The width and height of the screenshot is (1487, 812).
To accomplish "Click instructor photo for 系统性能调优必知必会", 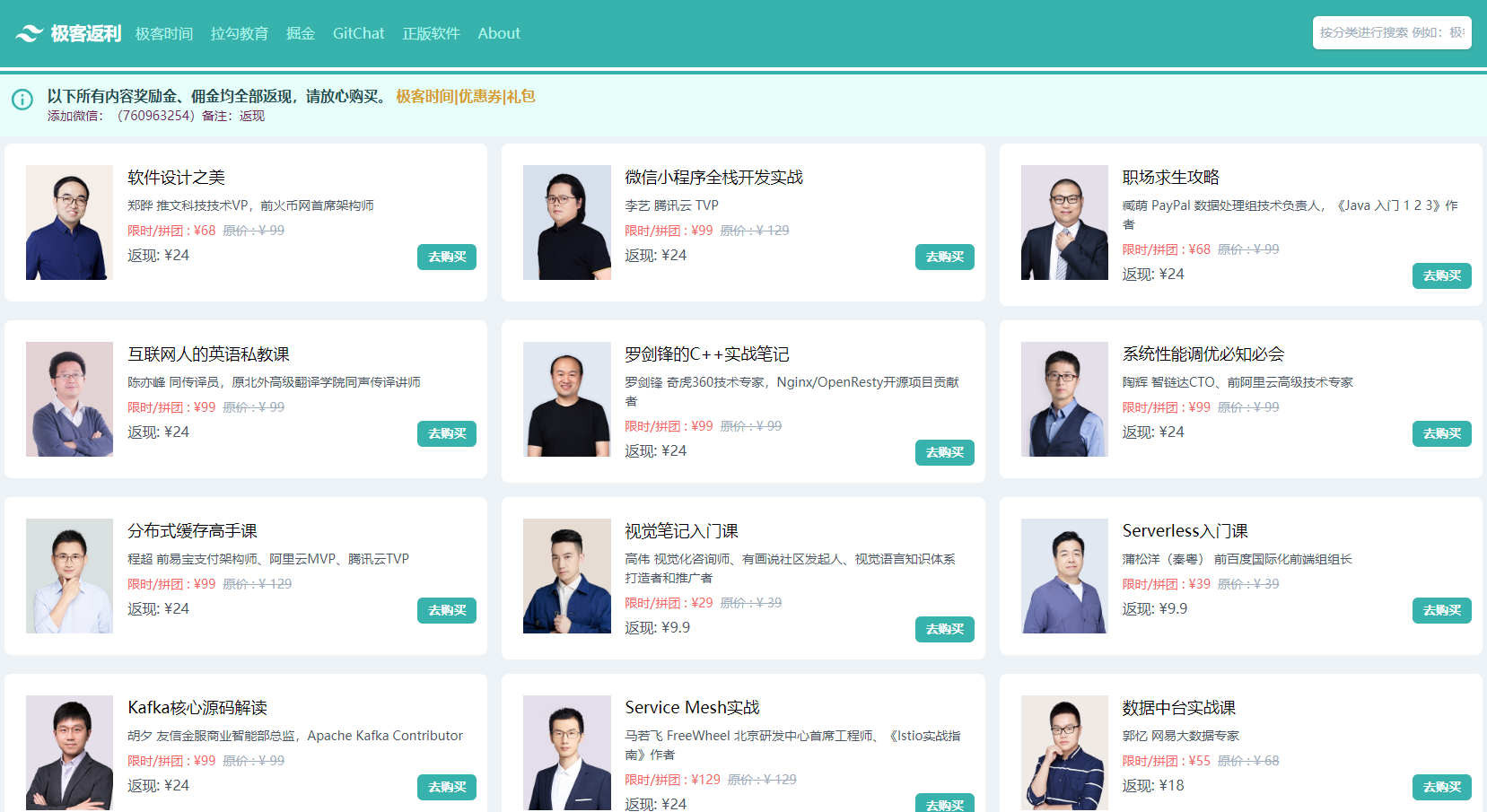I will pos(1064,399).
